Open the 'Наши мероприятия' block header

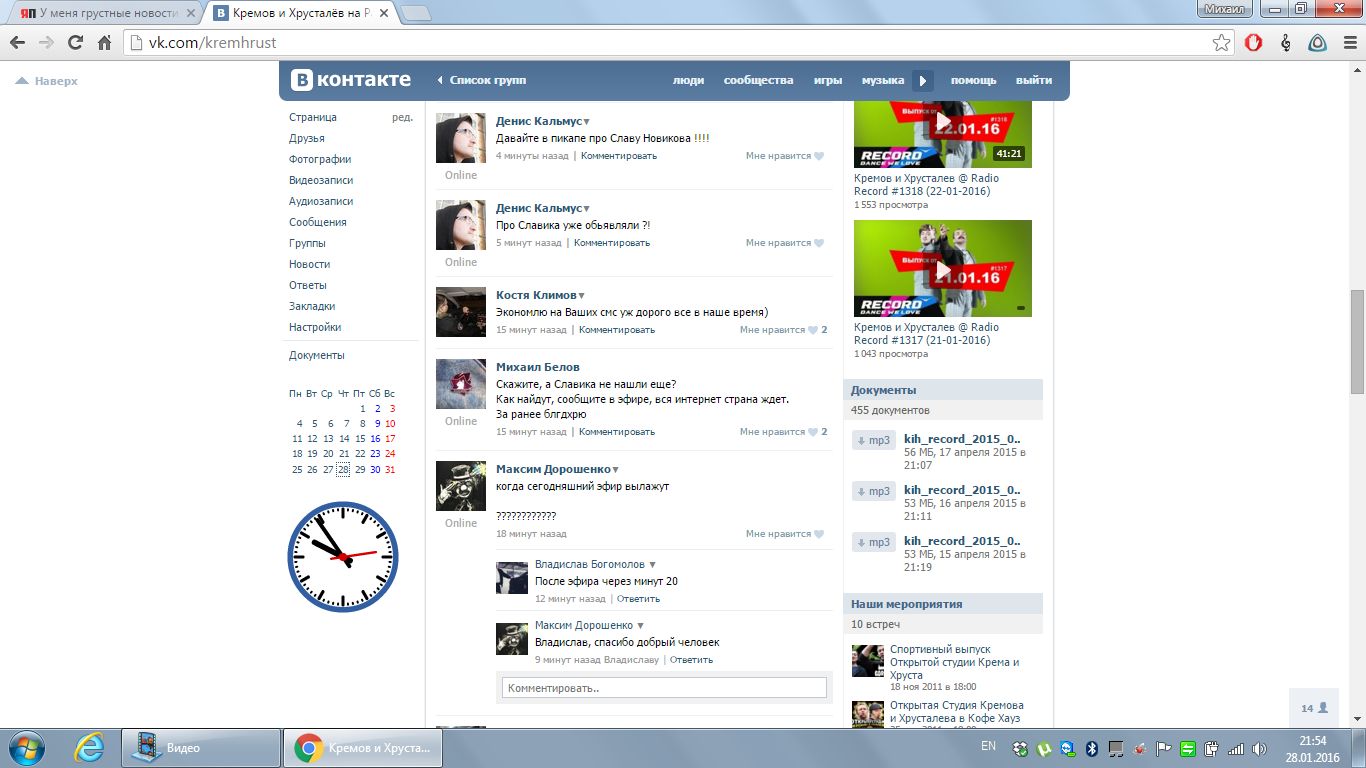(943, 604)
